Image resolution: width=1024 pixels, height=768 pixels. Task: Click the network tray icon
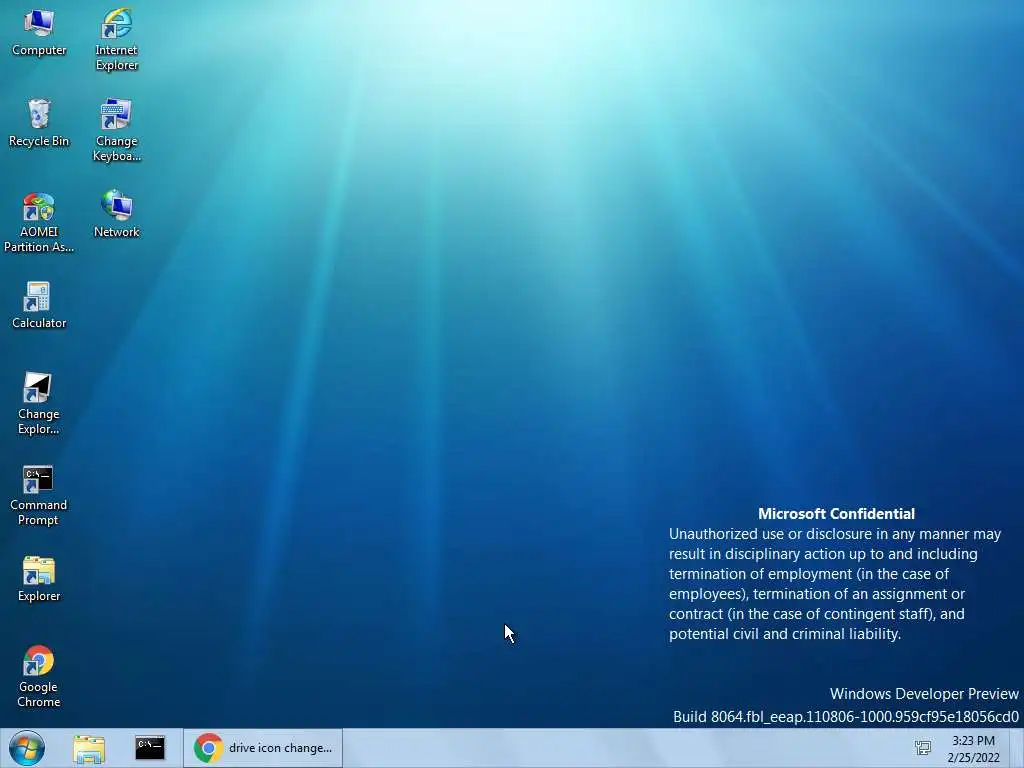pyautogui.click(x=923, y=748)
